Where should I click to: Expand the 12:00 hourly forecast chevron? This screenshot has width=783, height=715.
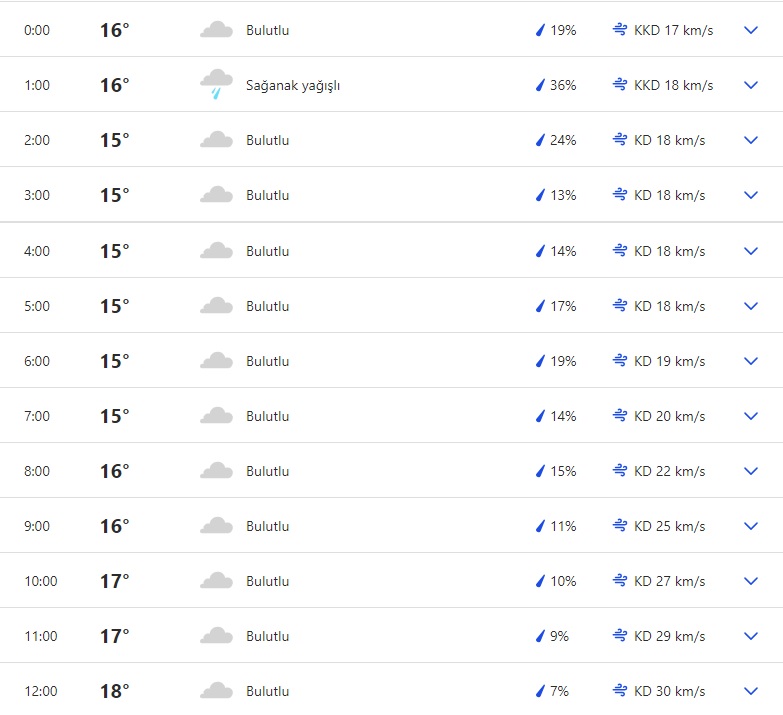[752, 691]
